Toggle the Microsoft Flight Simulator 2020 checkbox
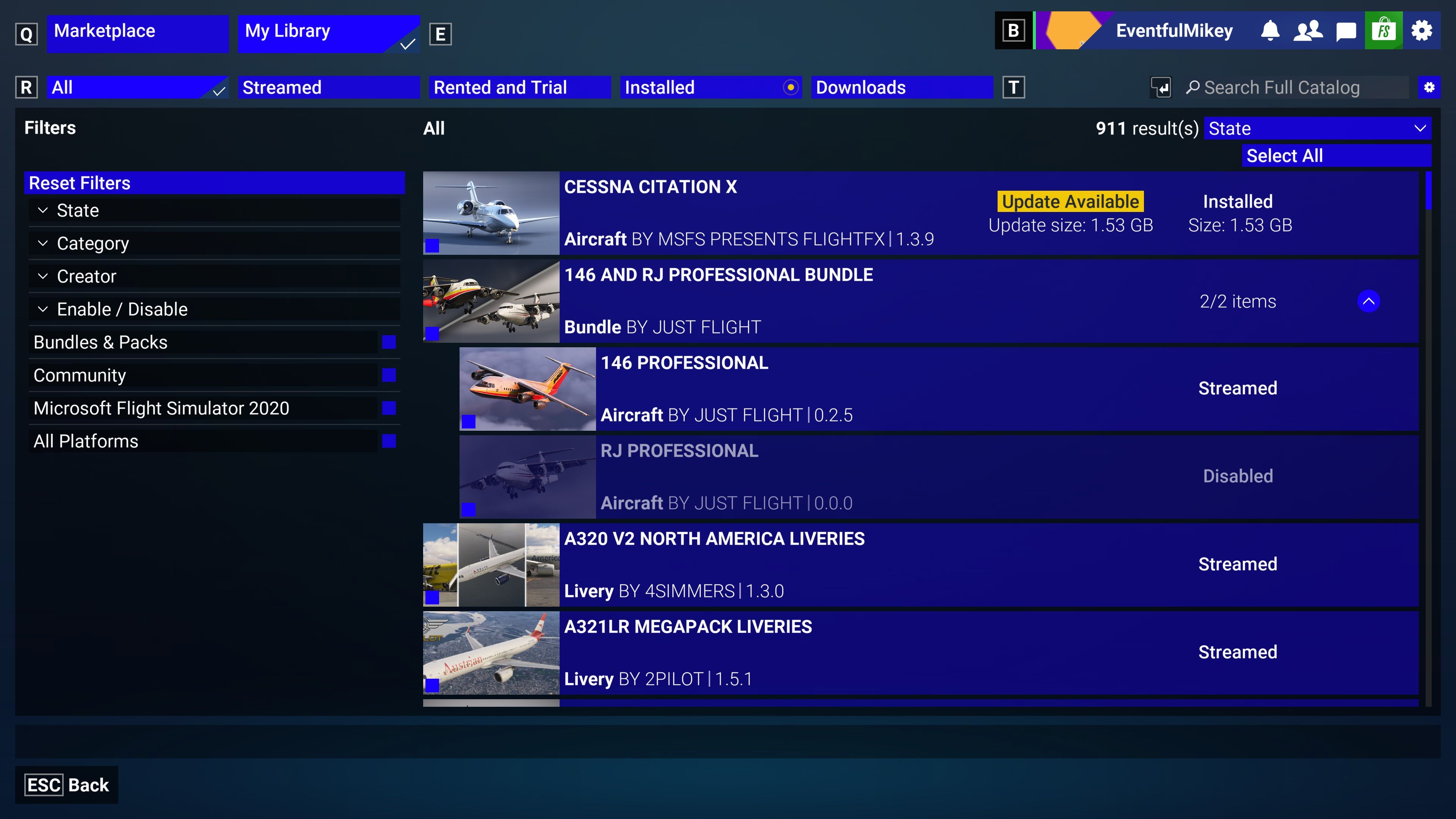The width and height of the screenshot is (1456, 819). (389, 408)
